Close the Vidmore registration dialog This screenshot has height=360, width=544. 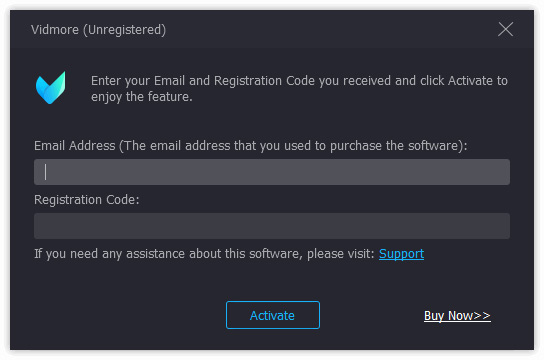point(505,29)
